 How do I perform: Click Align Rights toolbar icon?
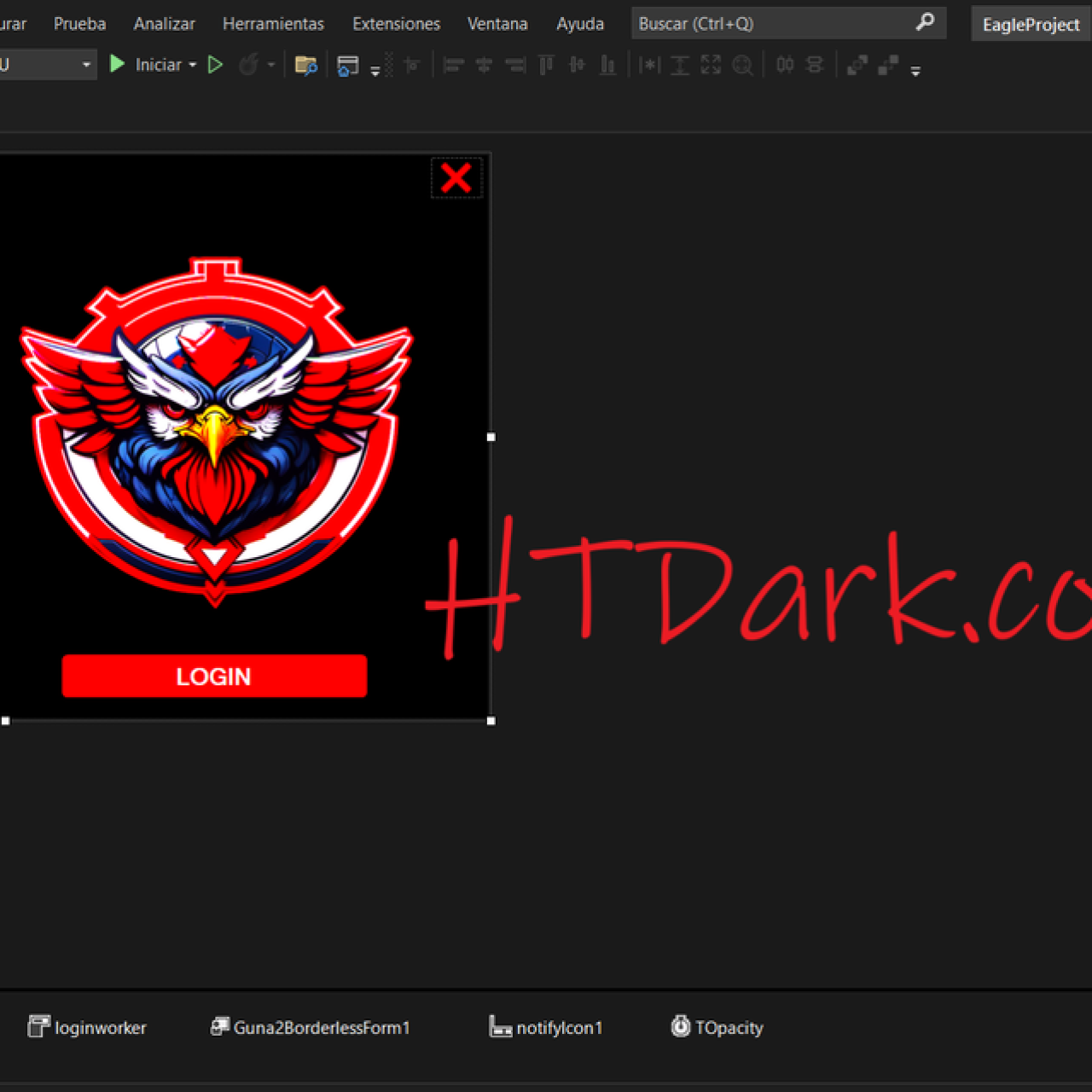pos(515,65)
